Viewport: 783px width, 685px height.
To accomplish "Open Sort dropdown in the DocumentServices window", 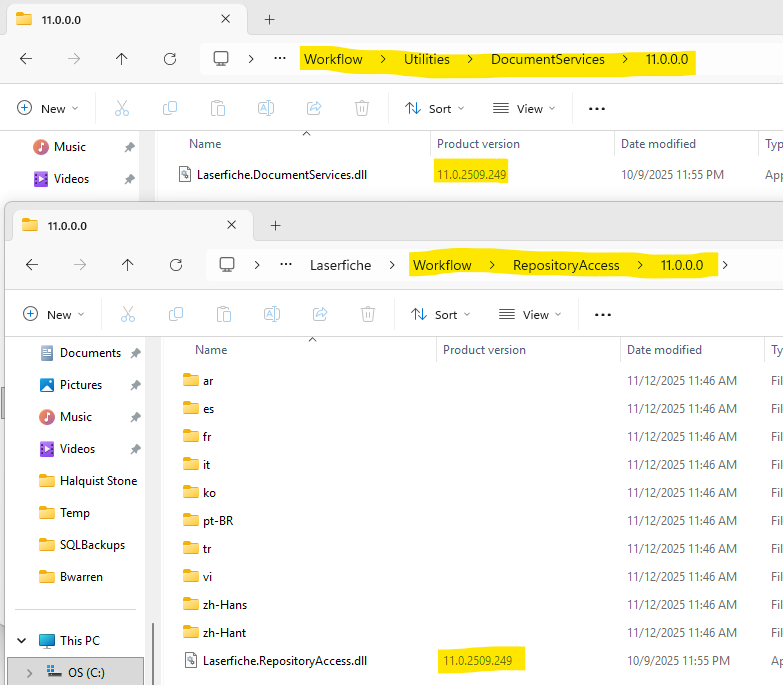I will 434,108.
